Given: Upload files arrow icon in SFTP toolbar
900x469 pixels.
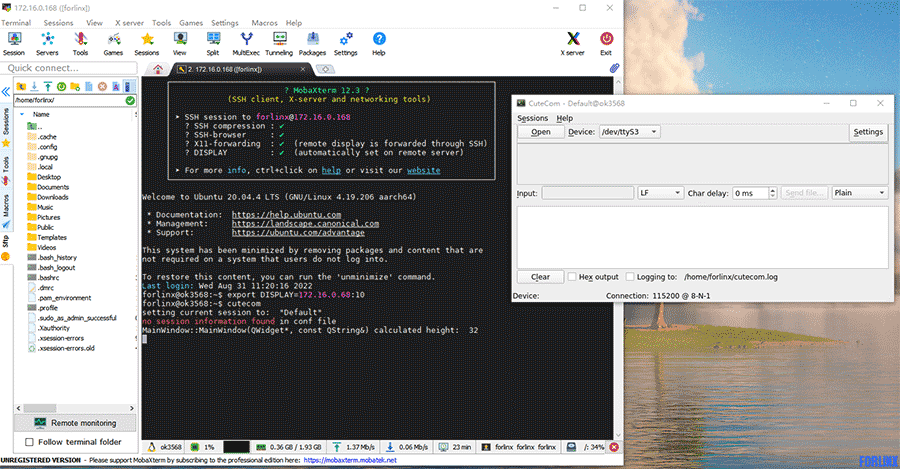Looking at the screenshot, I should (x=48, y=86).
